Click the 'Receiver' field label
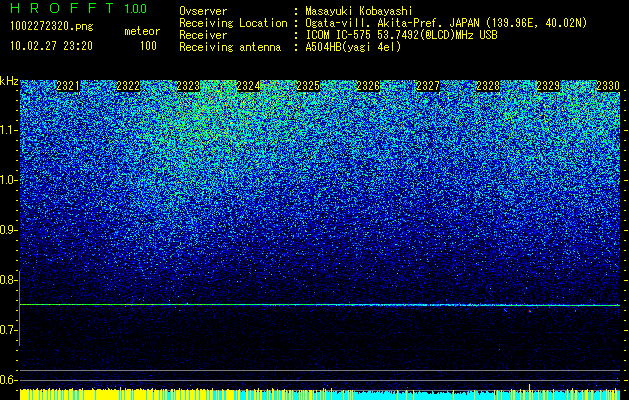This screenshot has height=400, width=629. click(203, 35)
